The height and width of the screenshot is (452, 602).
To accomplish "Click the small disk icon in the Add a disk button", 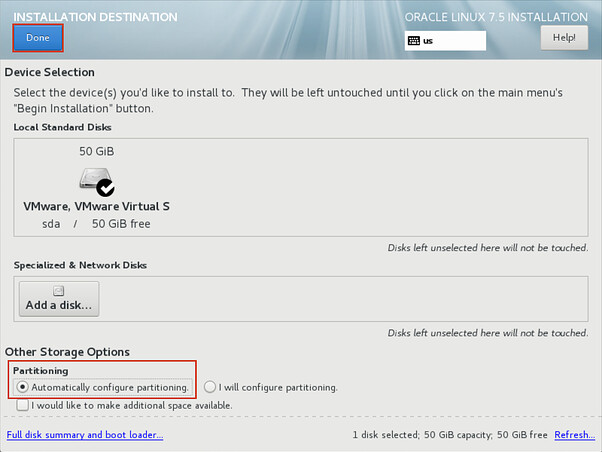I will [x=59, y=291].
